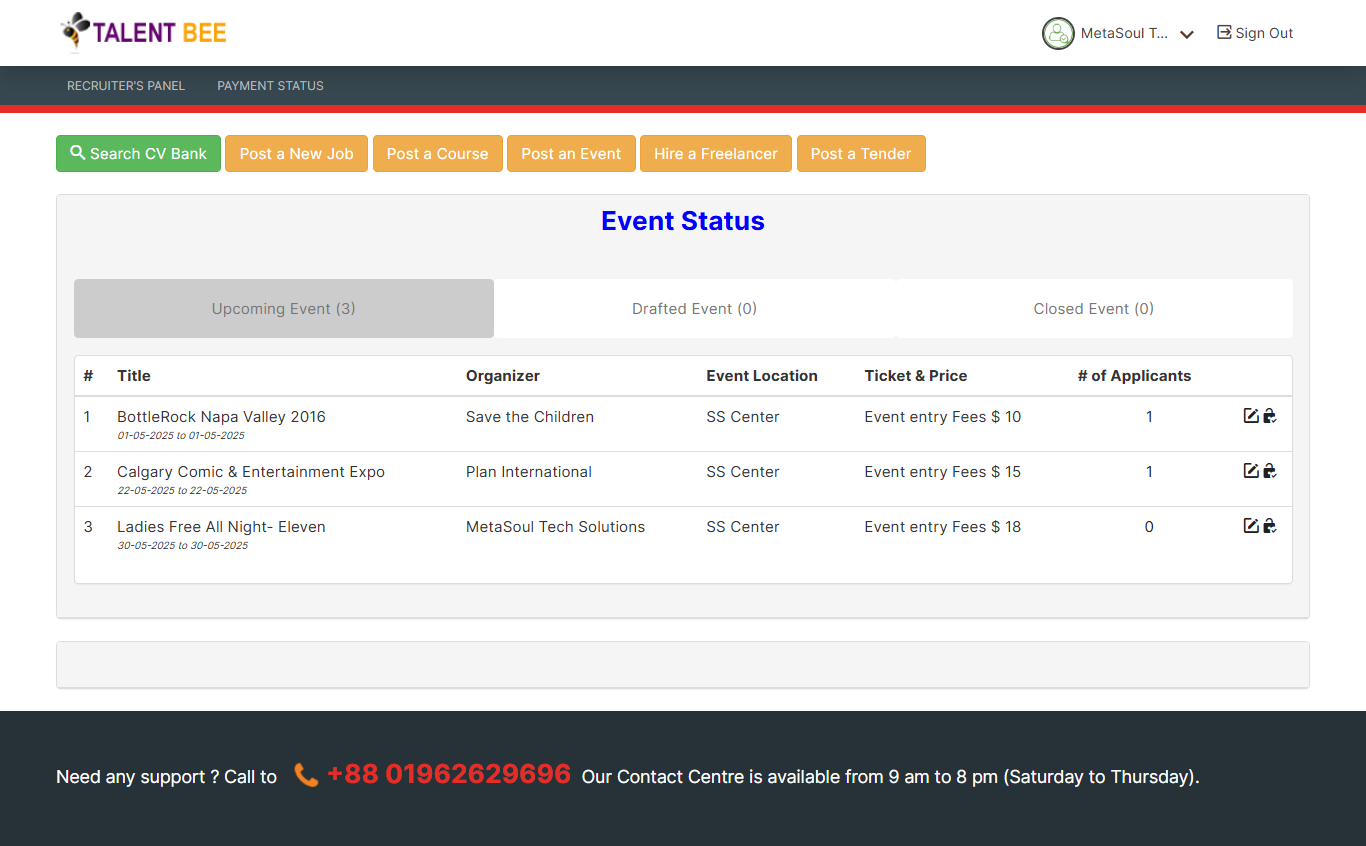Screen dimensions: 1366x846
Task: Switch to the Closed Event tab
Action: [1093, 309]
